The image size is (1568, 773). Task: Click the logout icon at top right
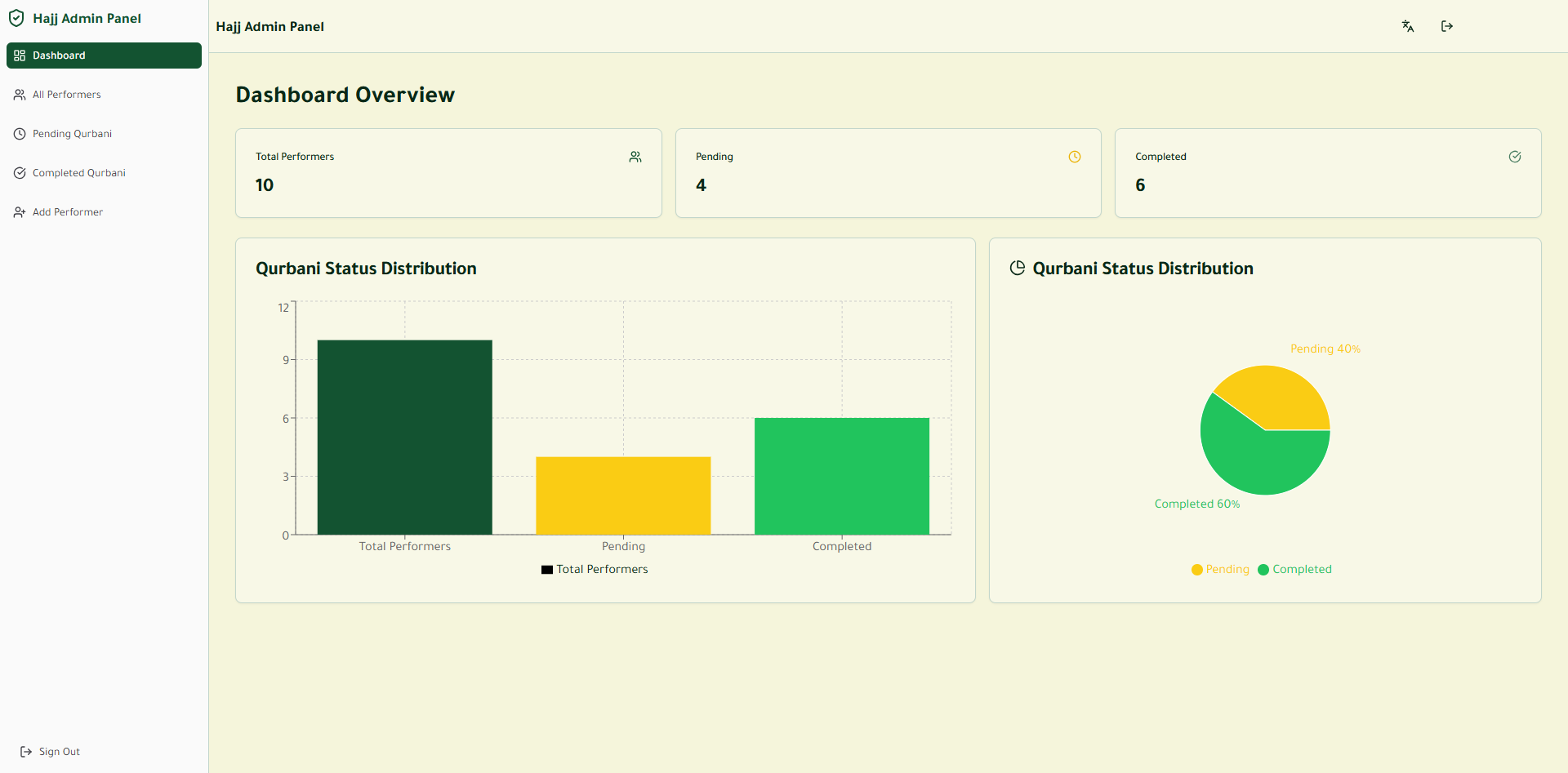click(1447, 25)
